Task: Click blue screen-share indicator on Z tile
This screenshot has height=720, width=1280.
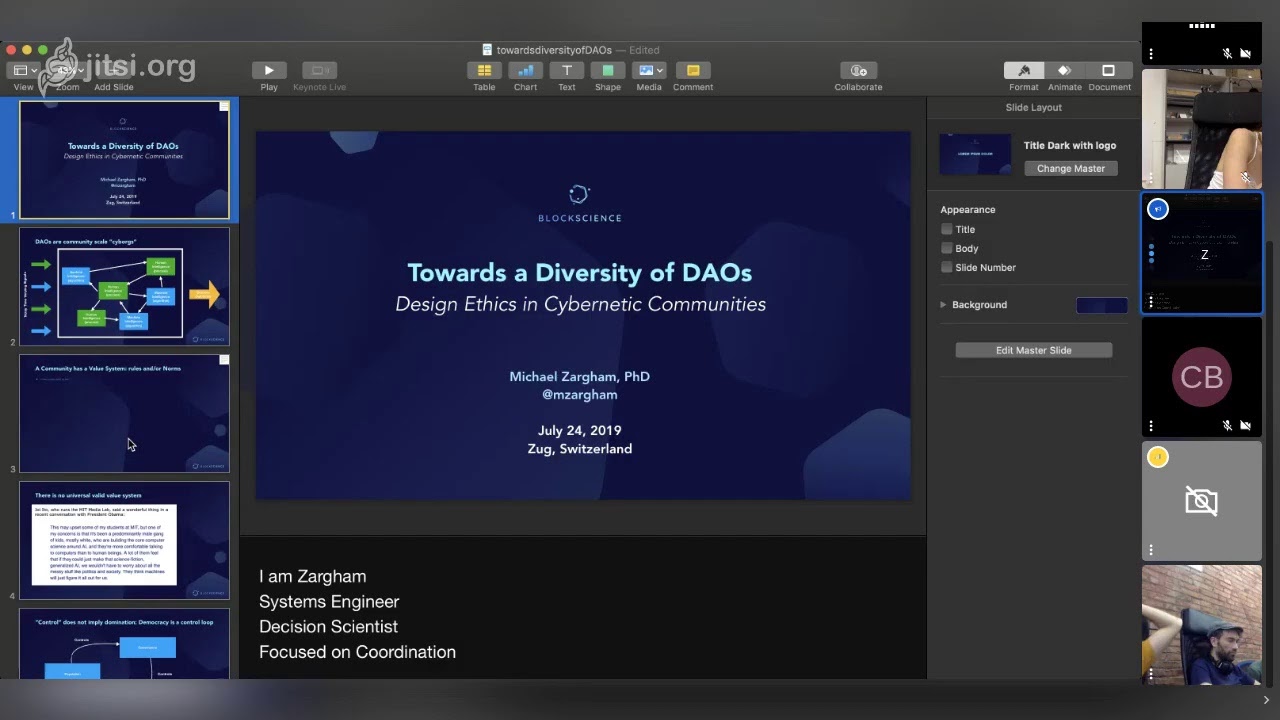Action: pyautogui.click(x=1158, y=209)
